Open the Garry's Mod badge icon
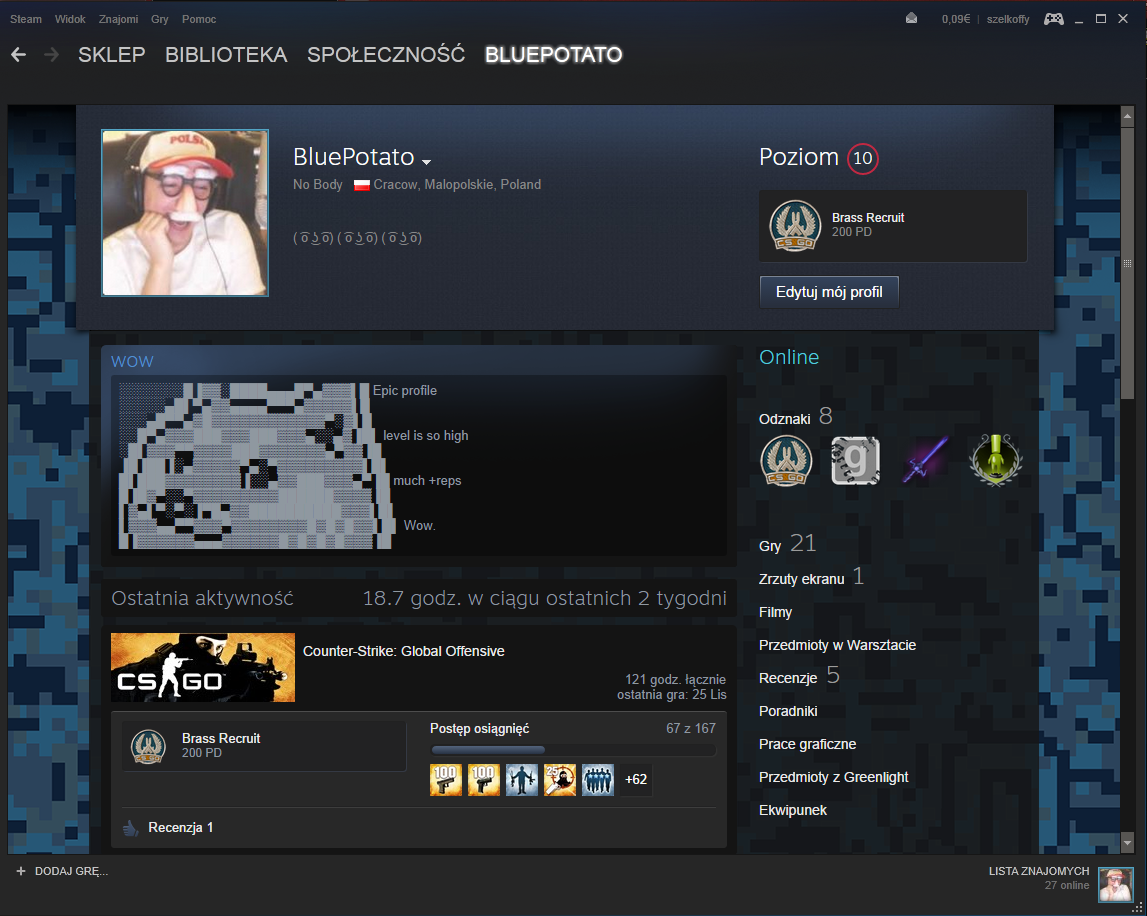 [x=856, y=461]
